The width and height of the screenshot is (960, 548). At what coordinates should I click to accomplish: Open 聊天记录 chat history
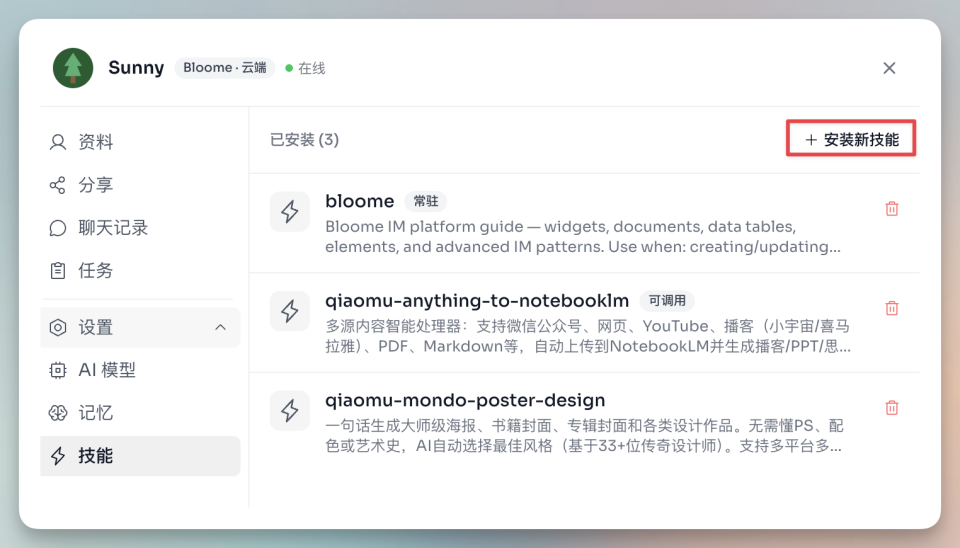click(x=140, y=228)
